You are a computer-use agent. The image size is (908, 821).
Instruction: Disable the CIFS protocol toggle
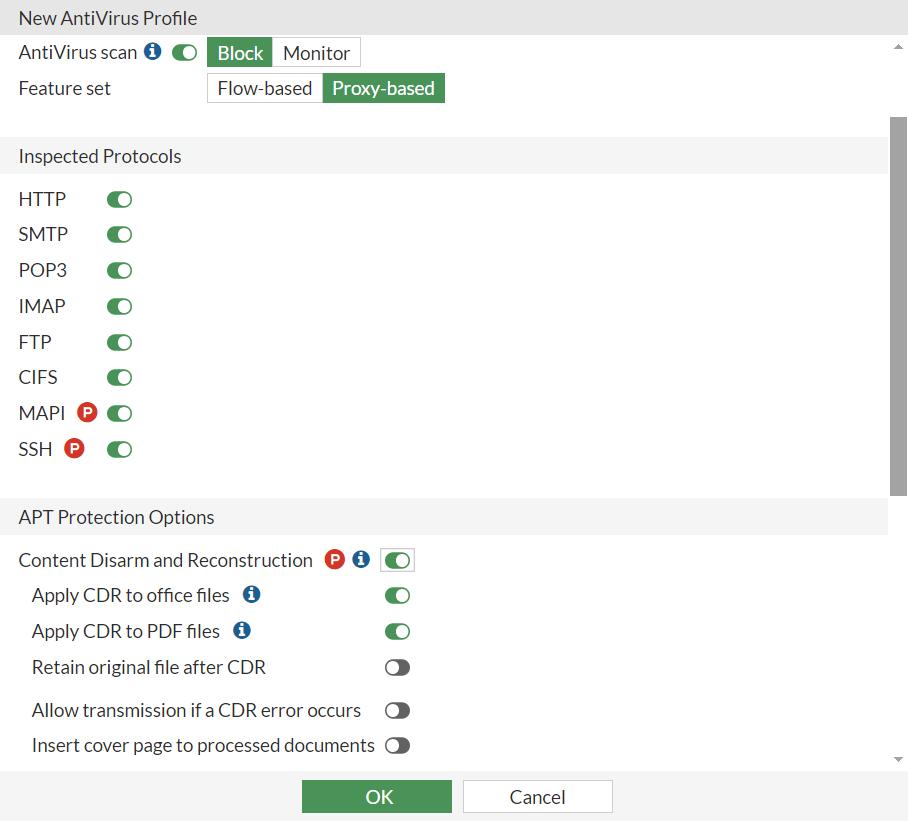pos(120,378)
